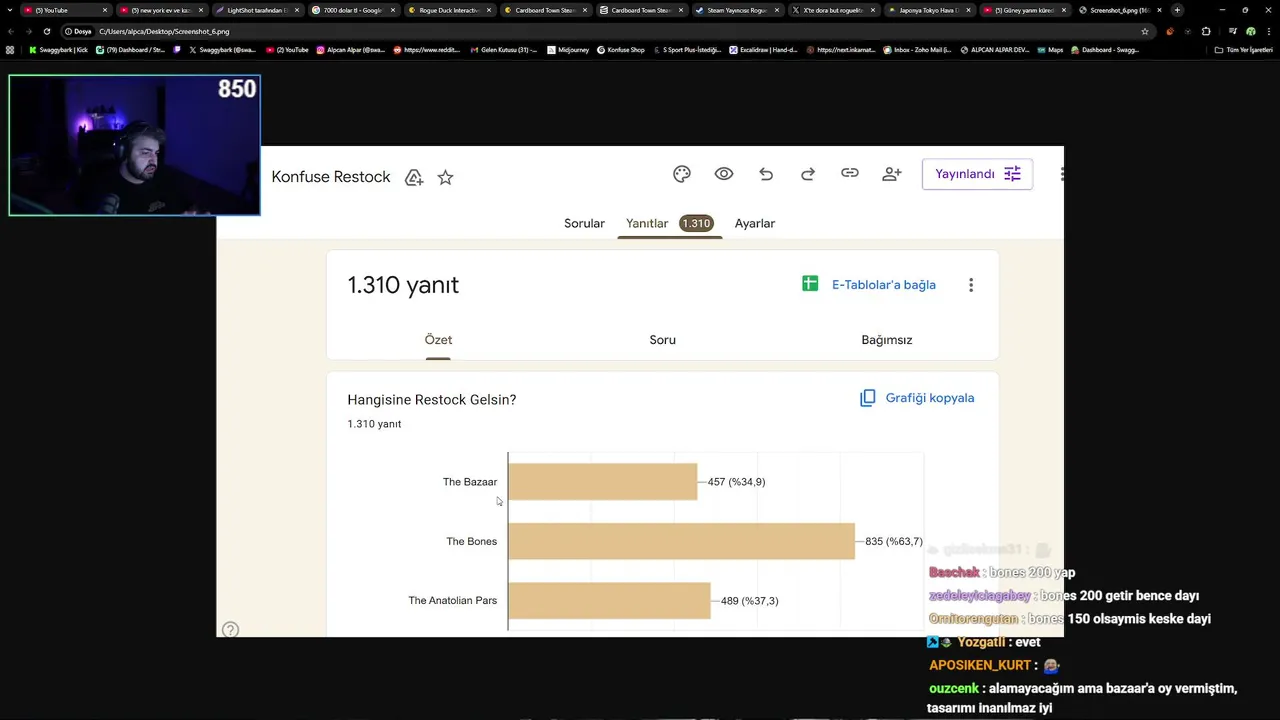Click the E-Tablolar'a bağla link
The image size is (1280, 720).
coord(884,285)
